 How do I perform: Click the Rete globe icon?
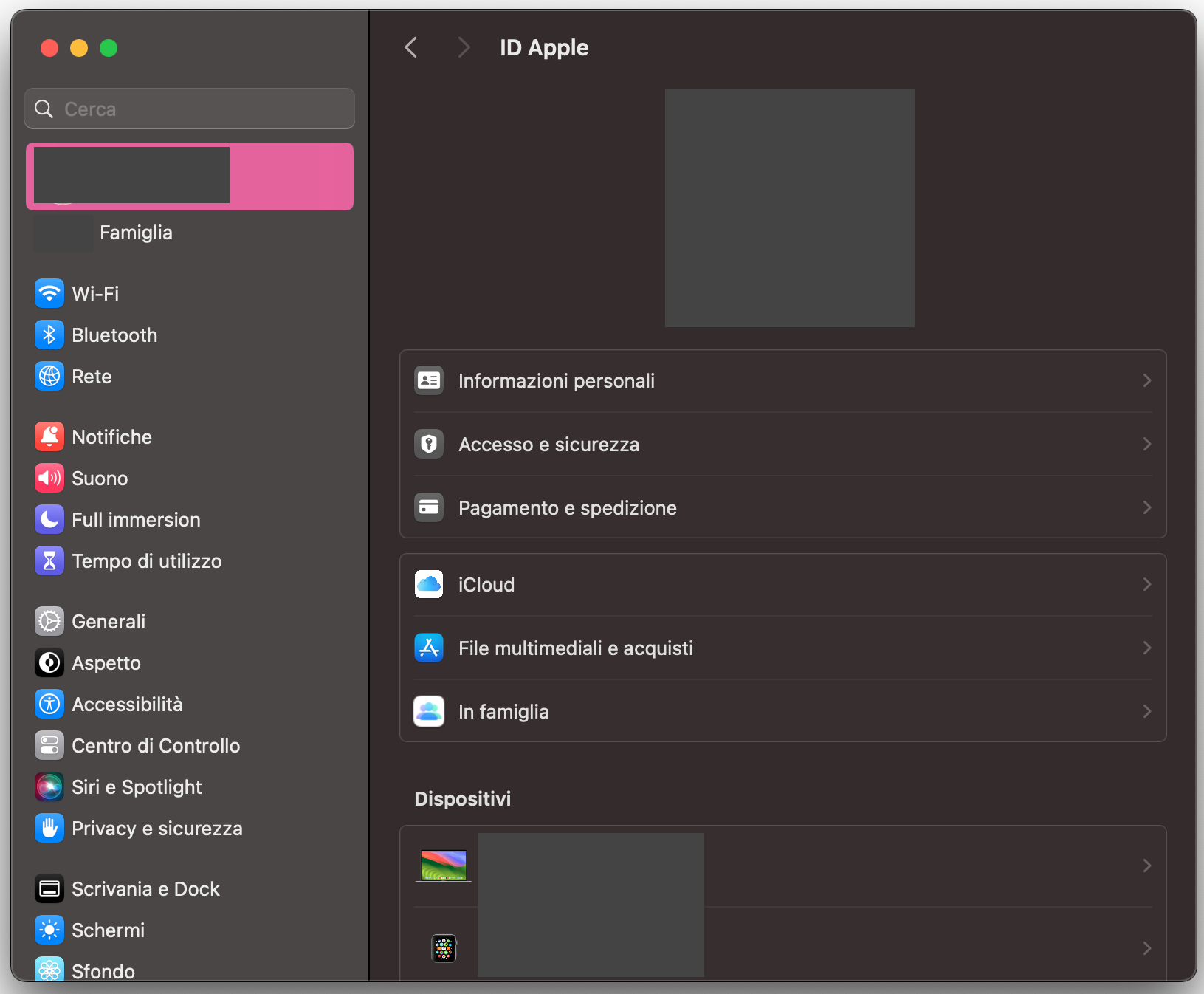49,376
